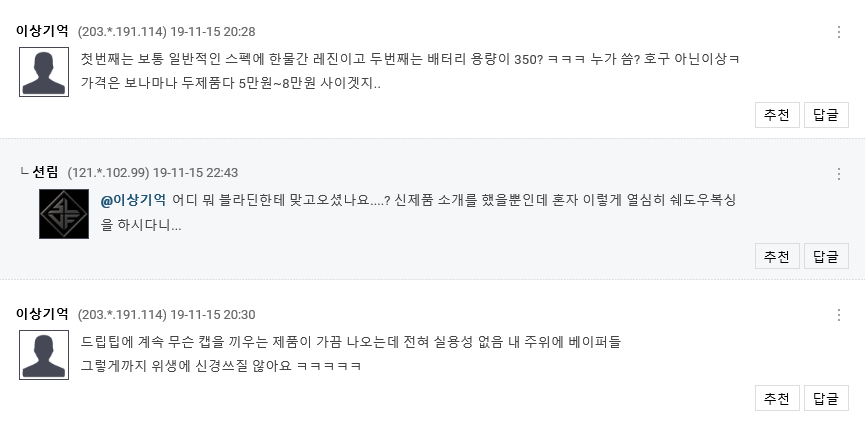Viewport: 865px width, 421px height.
Task: Recommend 션림's reply with 추천
Action: pyautogui.click(x=777, y=257)
